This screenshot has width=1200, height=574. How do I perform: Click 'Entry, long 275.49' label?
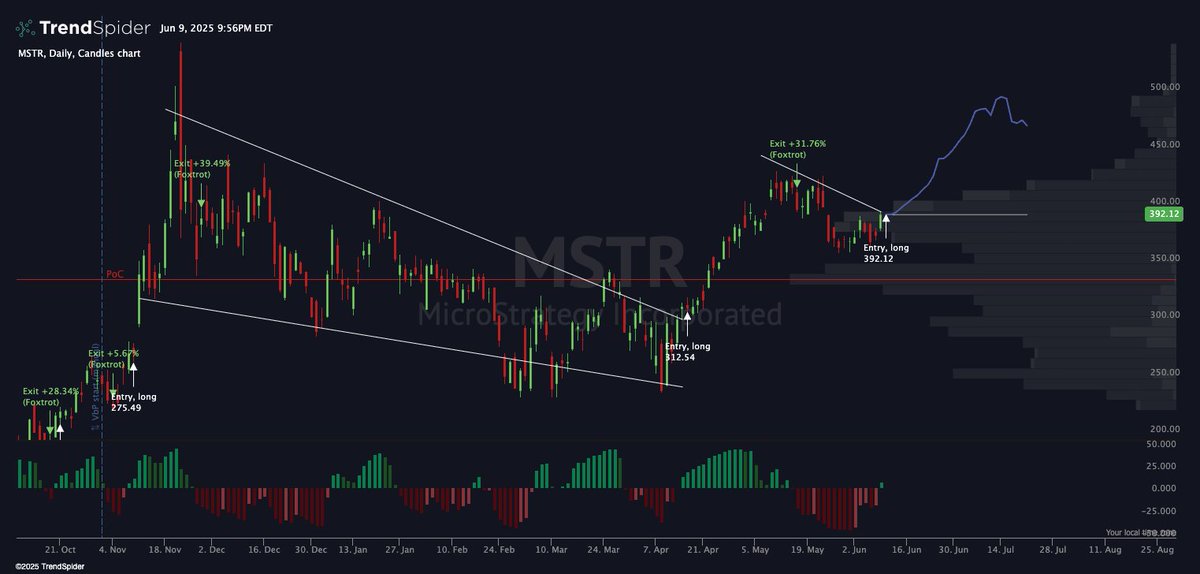[133, 402]
